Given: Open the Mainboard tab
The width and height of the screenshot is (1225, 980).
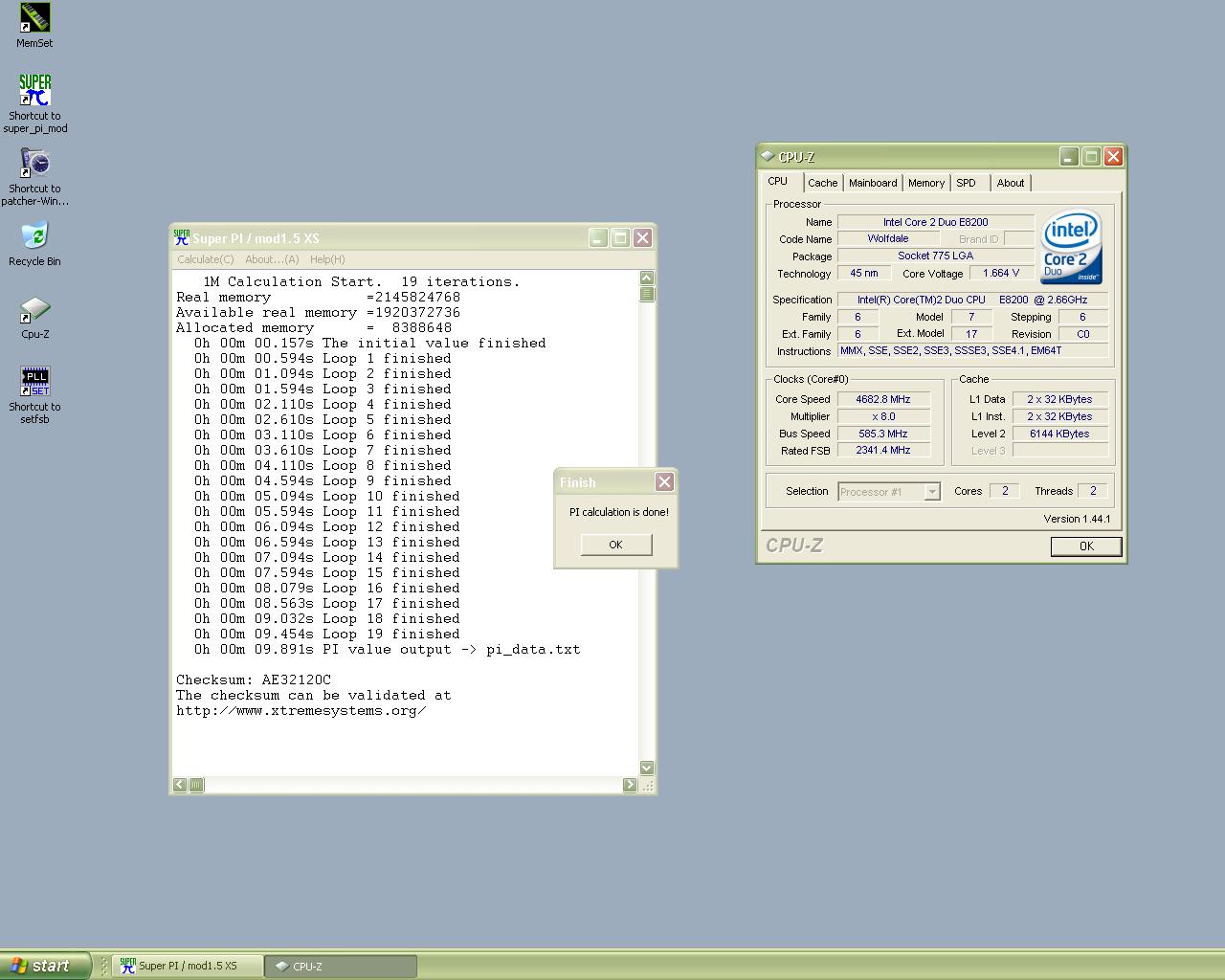Looking at the screenshot, I should pyautogui.click(x=873, y=183).
